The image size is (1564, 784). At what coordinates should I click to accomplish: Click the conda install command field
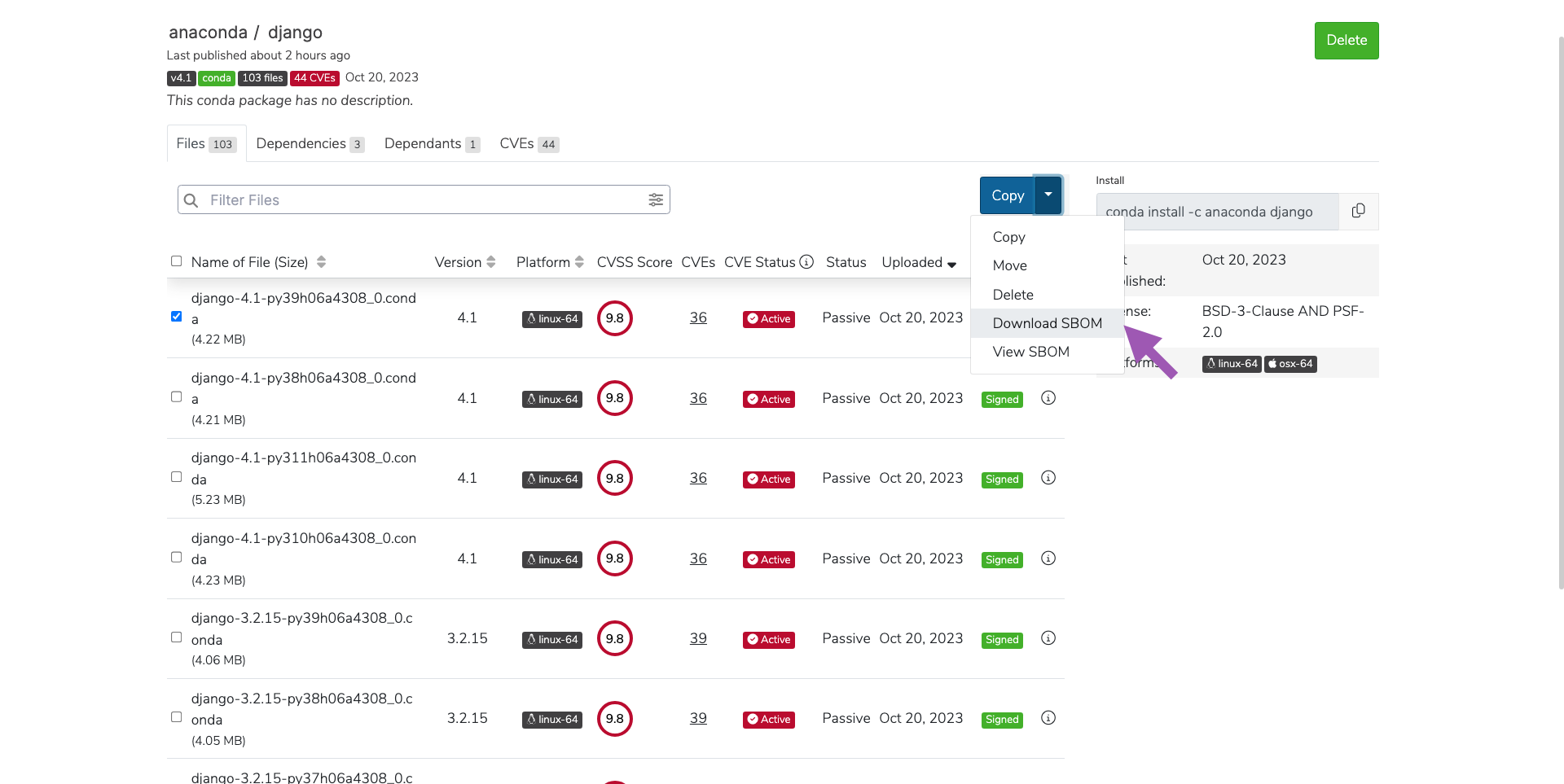[1218, 212]
